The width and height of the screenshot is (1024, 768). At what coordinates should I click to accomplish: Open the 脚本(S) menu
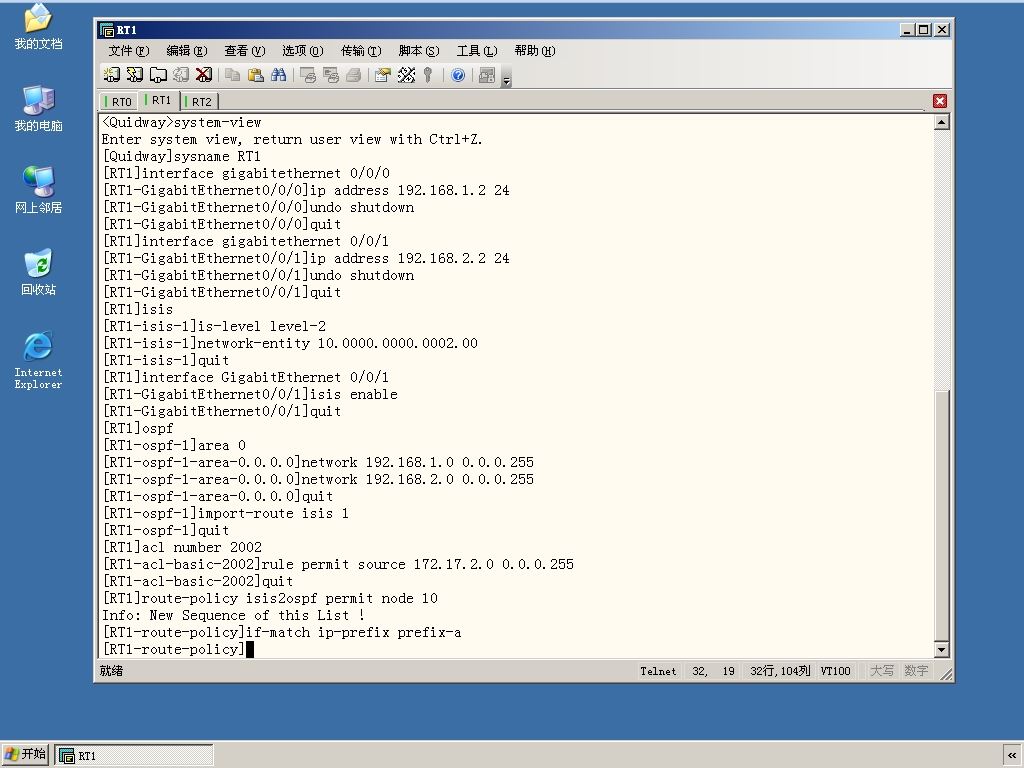tap(419, 51)
